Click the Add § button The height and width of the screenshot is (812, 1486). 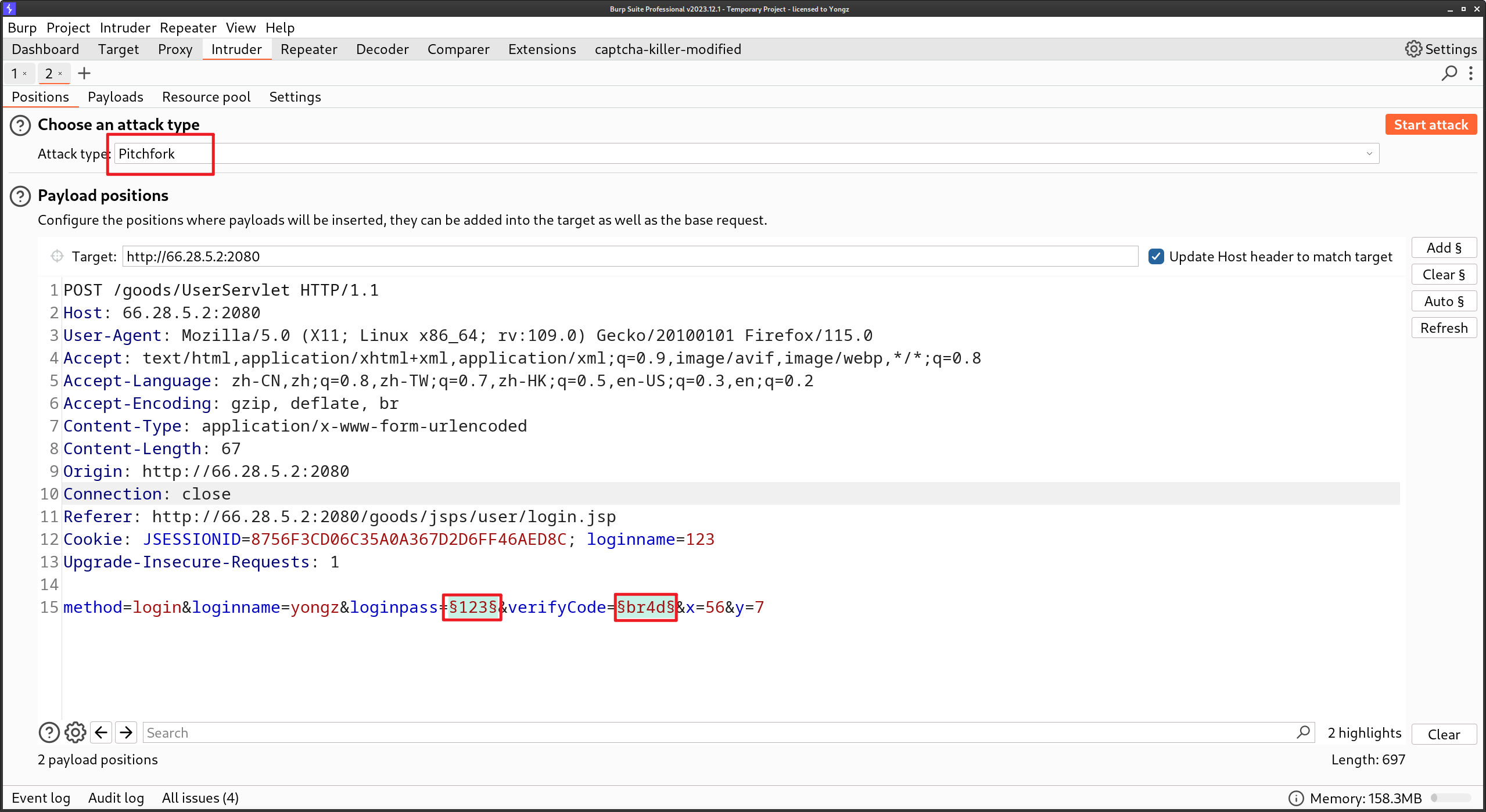click(1444, 248)
